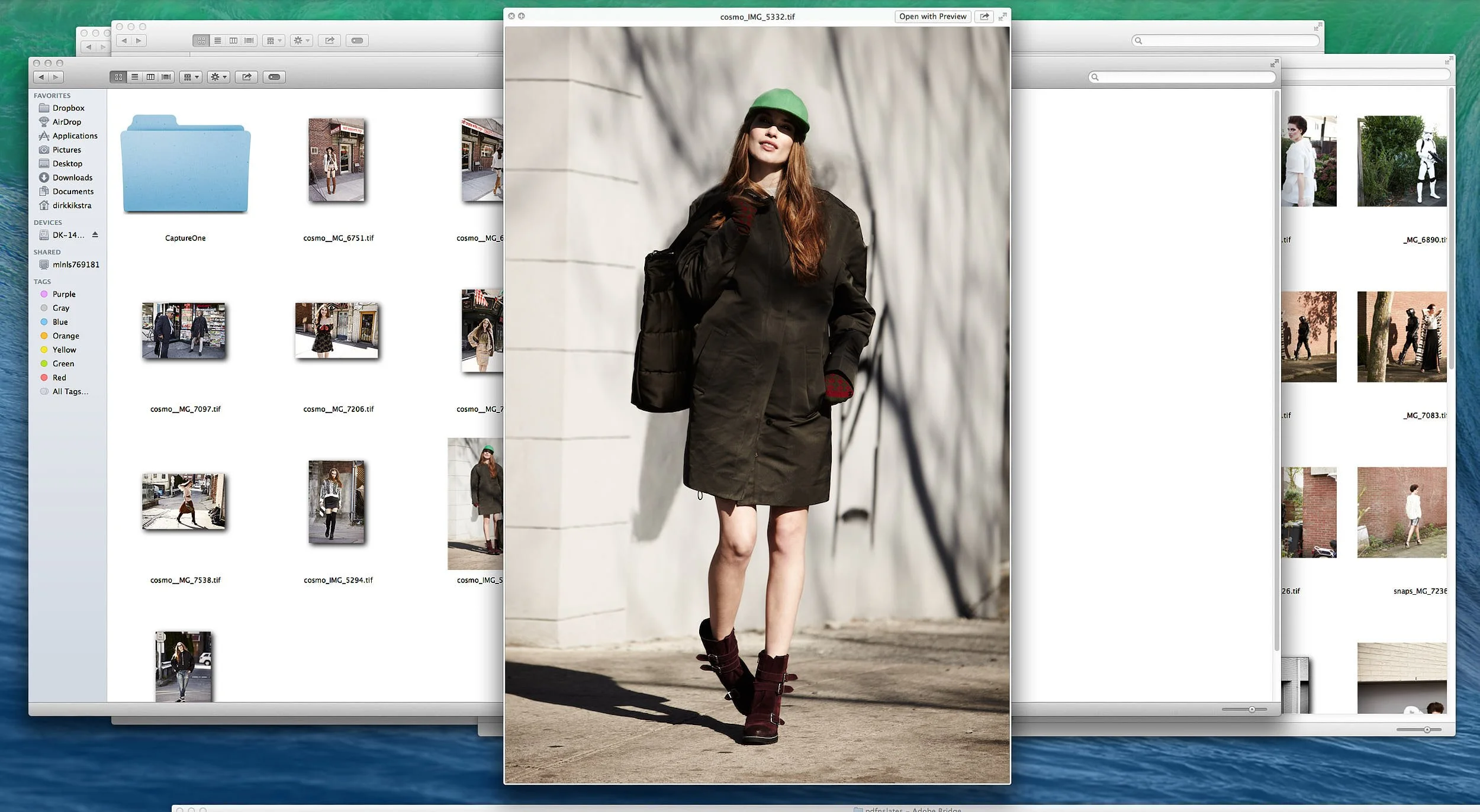The height and width of the screenshot is (812, 1480).
Task: Go back using the navigation arrow
Action: coord(40,76)
